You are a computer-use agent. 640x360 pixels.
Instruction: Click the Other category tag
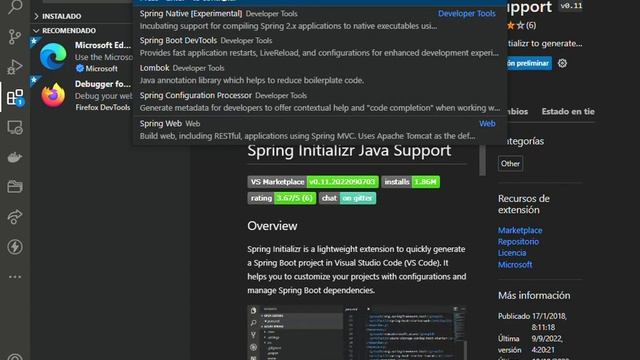510,164
